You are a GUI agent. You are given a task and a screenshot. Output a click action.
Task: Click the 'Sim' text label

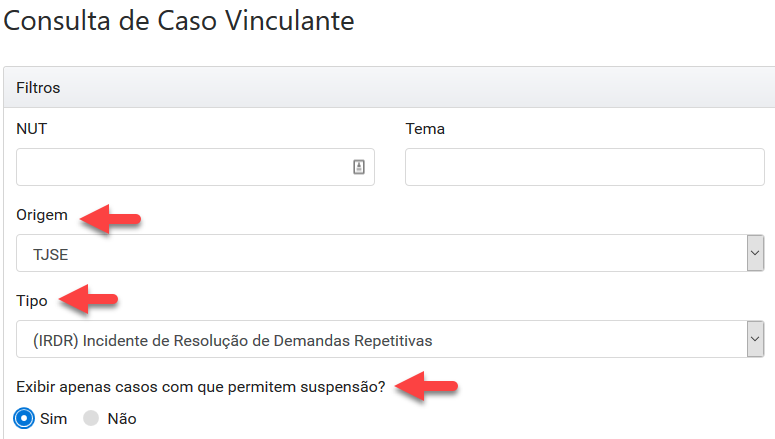click(x=54, y=419)
